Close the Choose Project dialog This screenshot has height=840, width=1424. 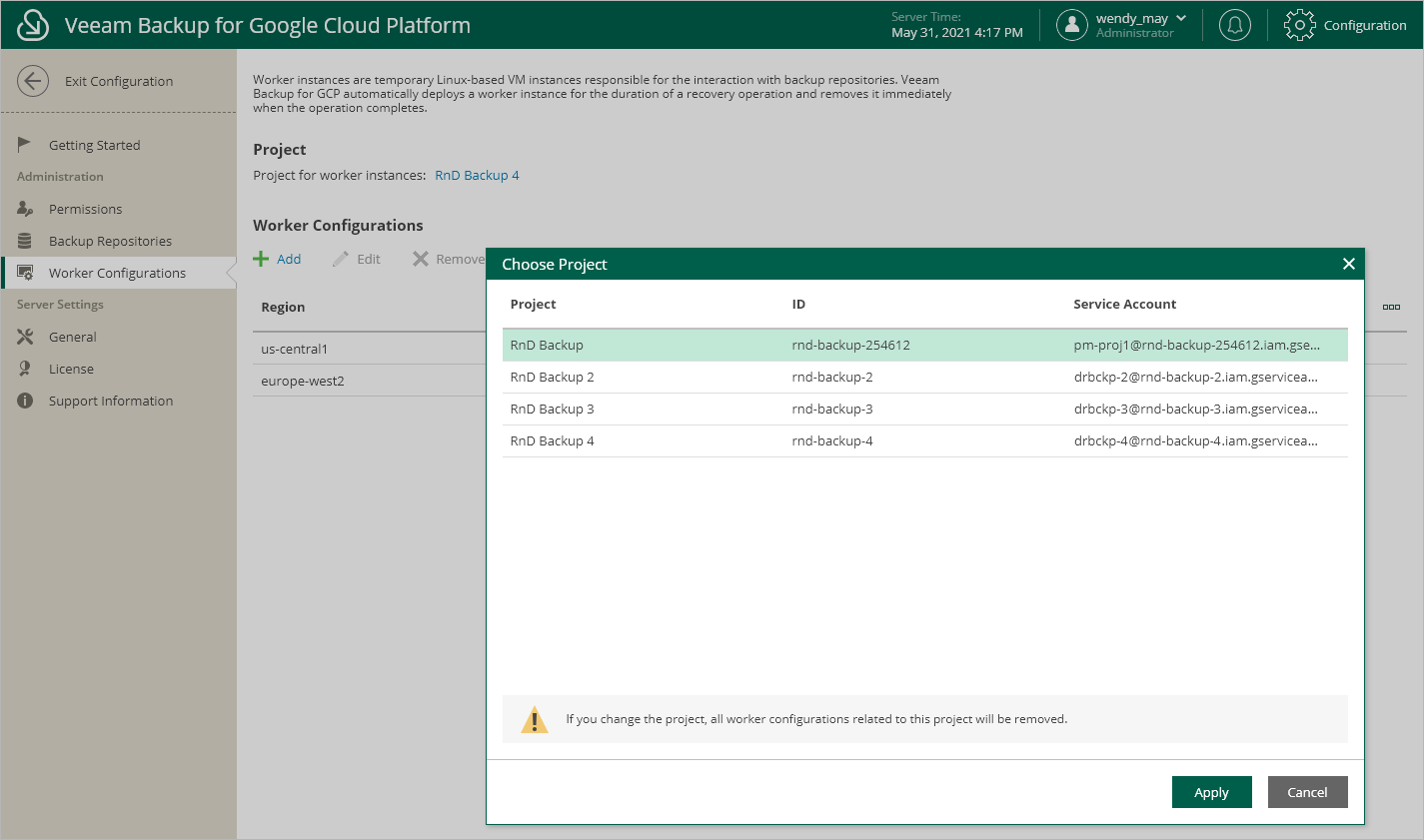tap(1348, 264)
